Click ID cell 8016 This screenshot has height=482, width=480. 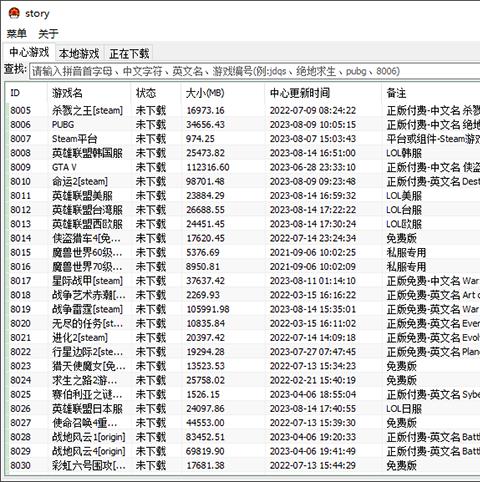click(21, 267)
